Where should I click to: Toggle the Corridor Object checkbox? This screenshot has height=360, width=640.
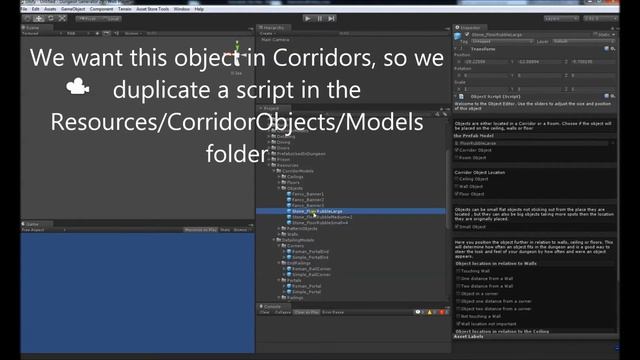457,150
